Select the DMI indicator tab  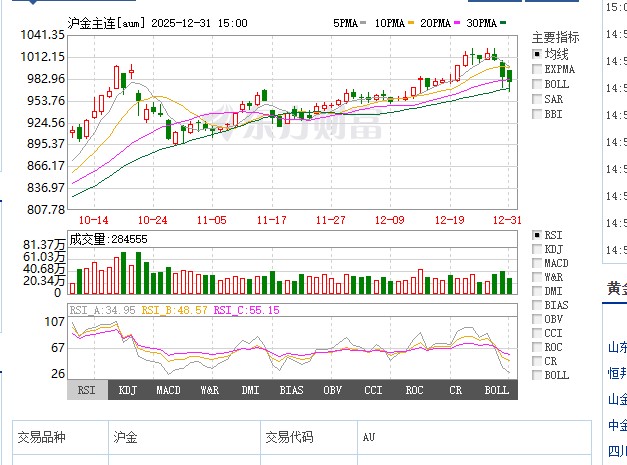pos(250,390)
